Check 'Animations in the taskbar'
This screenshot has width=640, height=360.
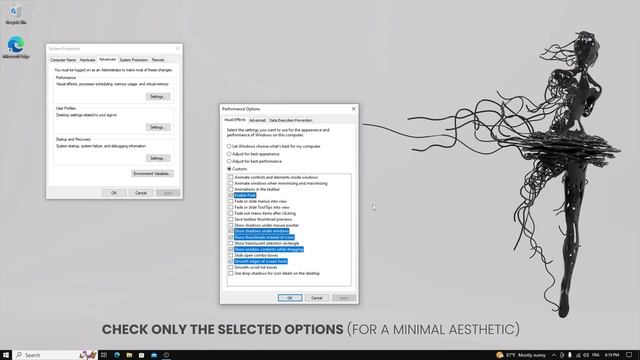231,189
